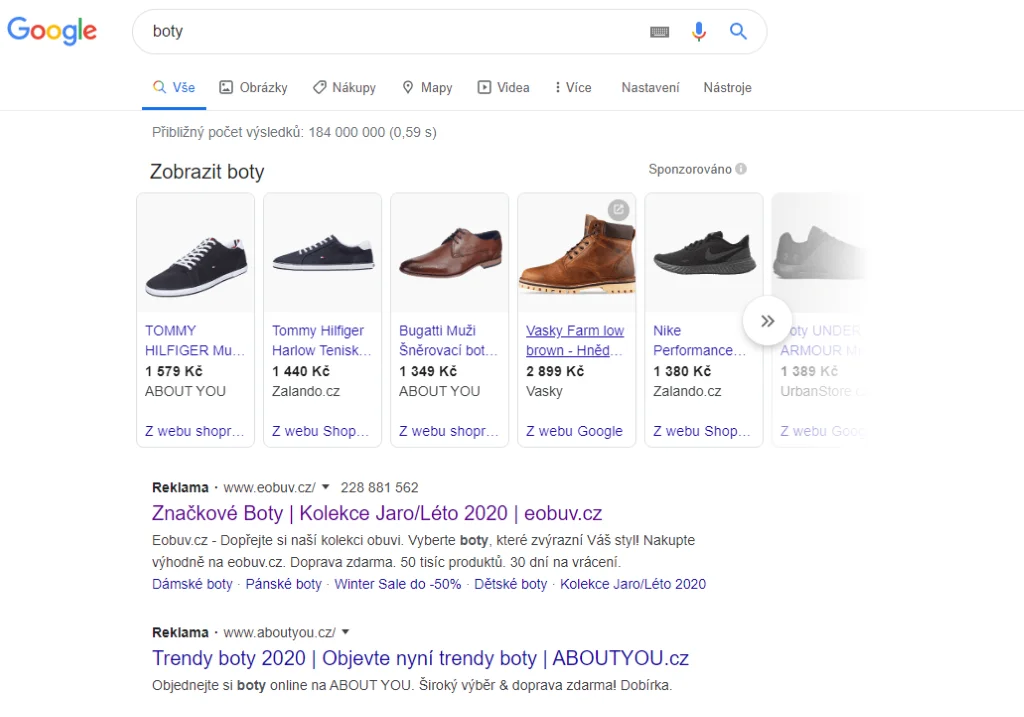
Task: Open the Nákupy tab
Action: pos(344,88)
